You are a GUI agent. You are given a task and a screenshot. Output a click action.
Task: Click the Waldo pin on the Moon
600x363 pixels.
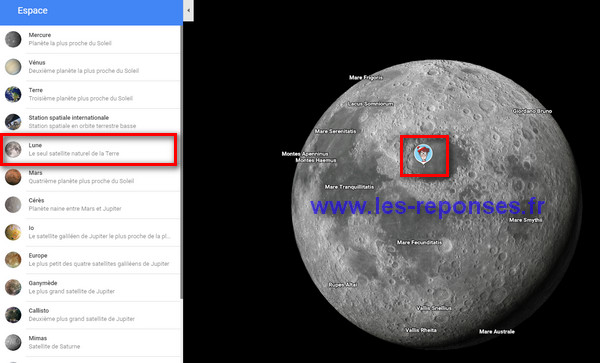423,155
